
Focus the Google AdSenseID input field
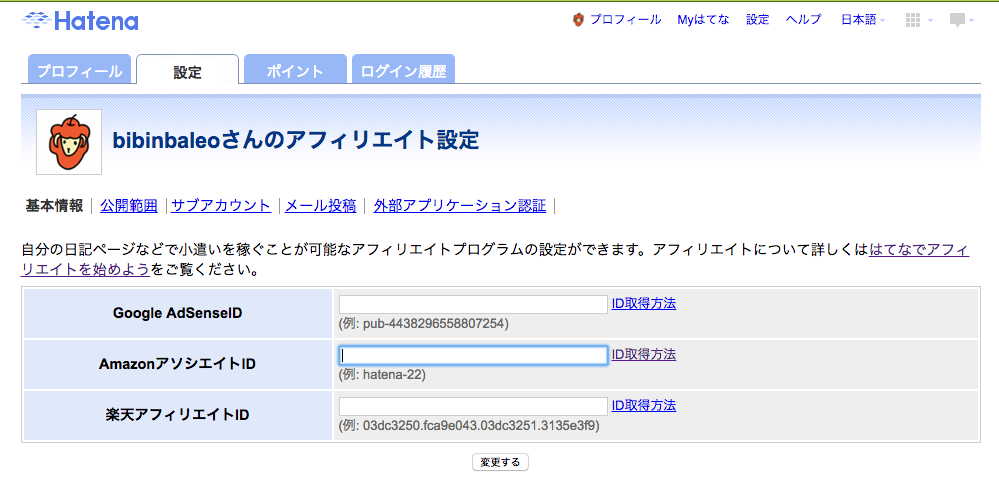pyautogui.click(x=473, y=304)
